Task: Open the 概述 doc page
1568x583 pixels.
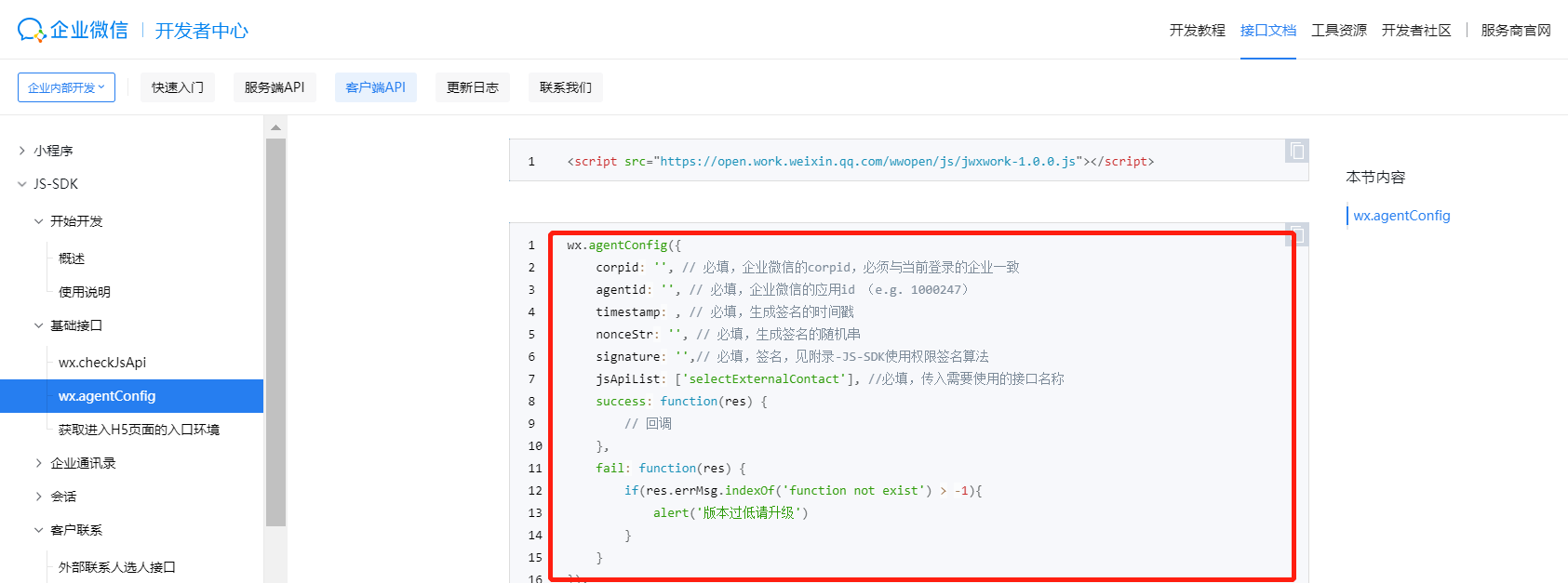Action: (x=72, y=258)
